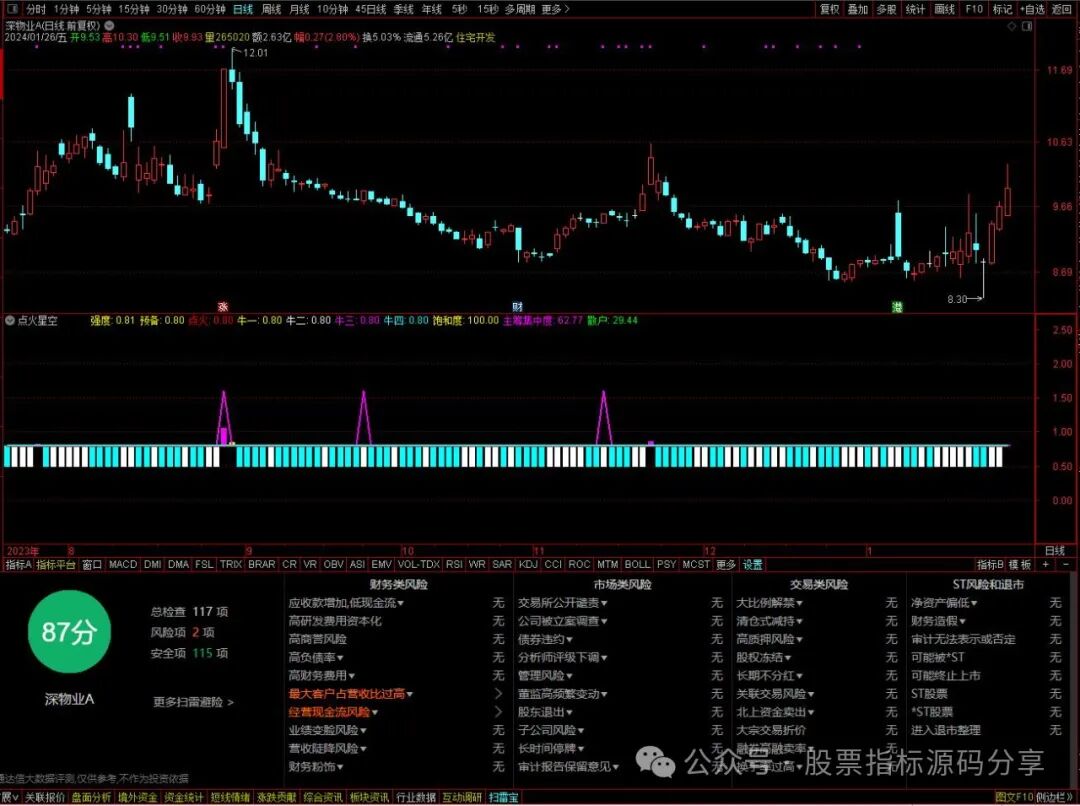The image size is (1080, 806).
Task: Switch to 分时 intraday view
Action: [x=36, y=9]
